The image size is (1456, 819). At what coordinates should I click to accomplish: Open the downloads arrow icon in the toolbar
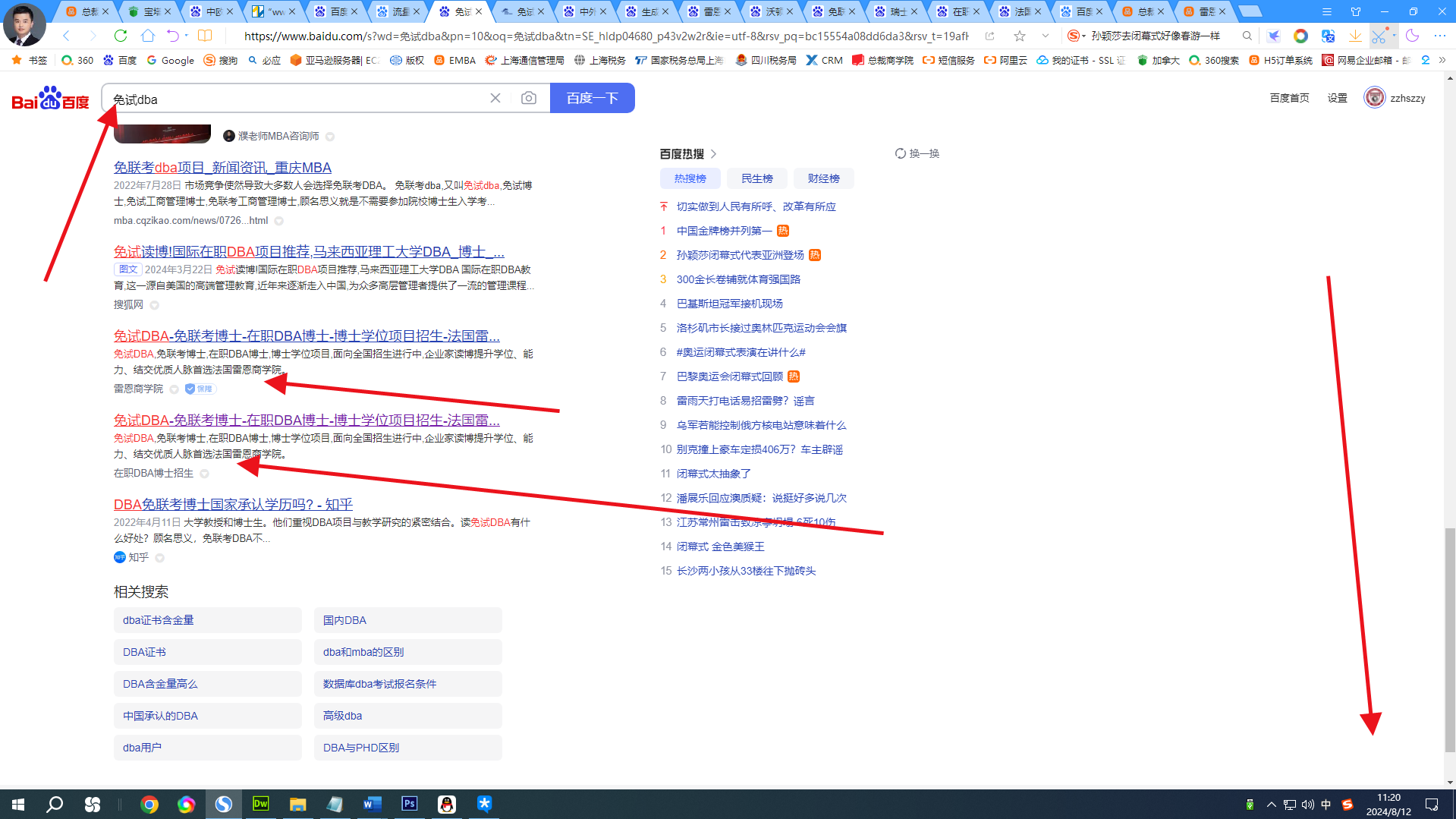coord(1355,36)
